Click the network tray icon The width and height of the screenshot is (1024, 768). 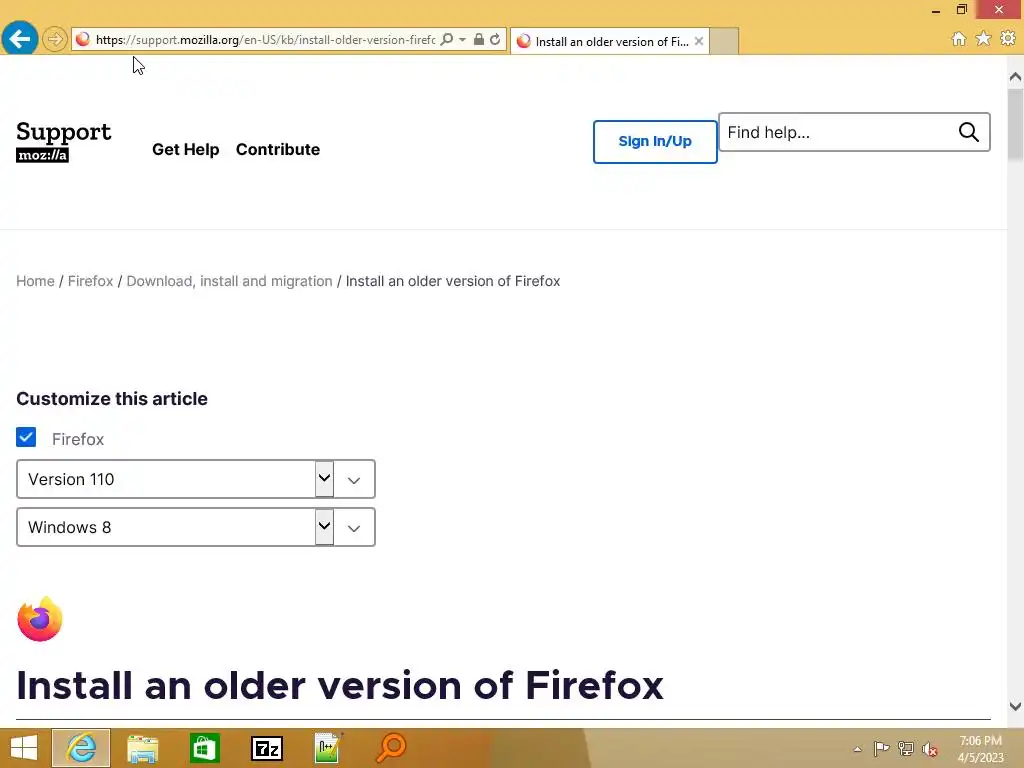[906, 749]
